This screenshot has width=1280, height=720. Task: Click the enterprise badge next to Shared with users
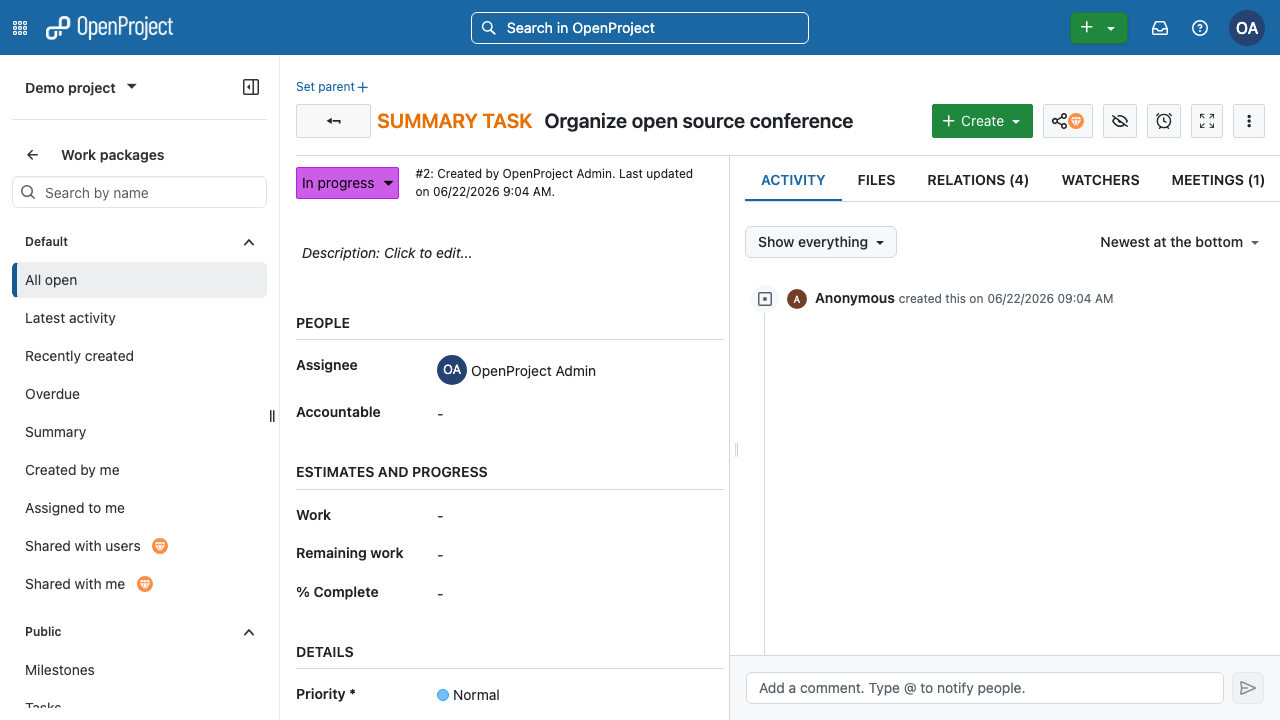coord(160,546)
